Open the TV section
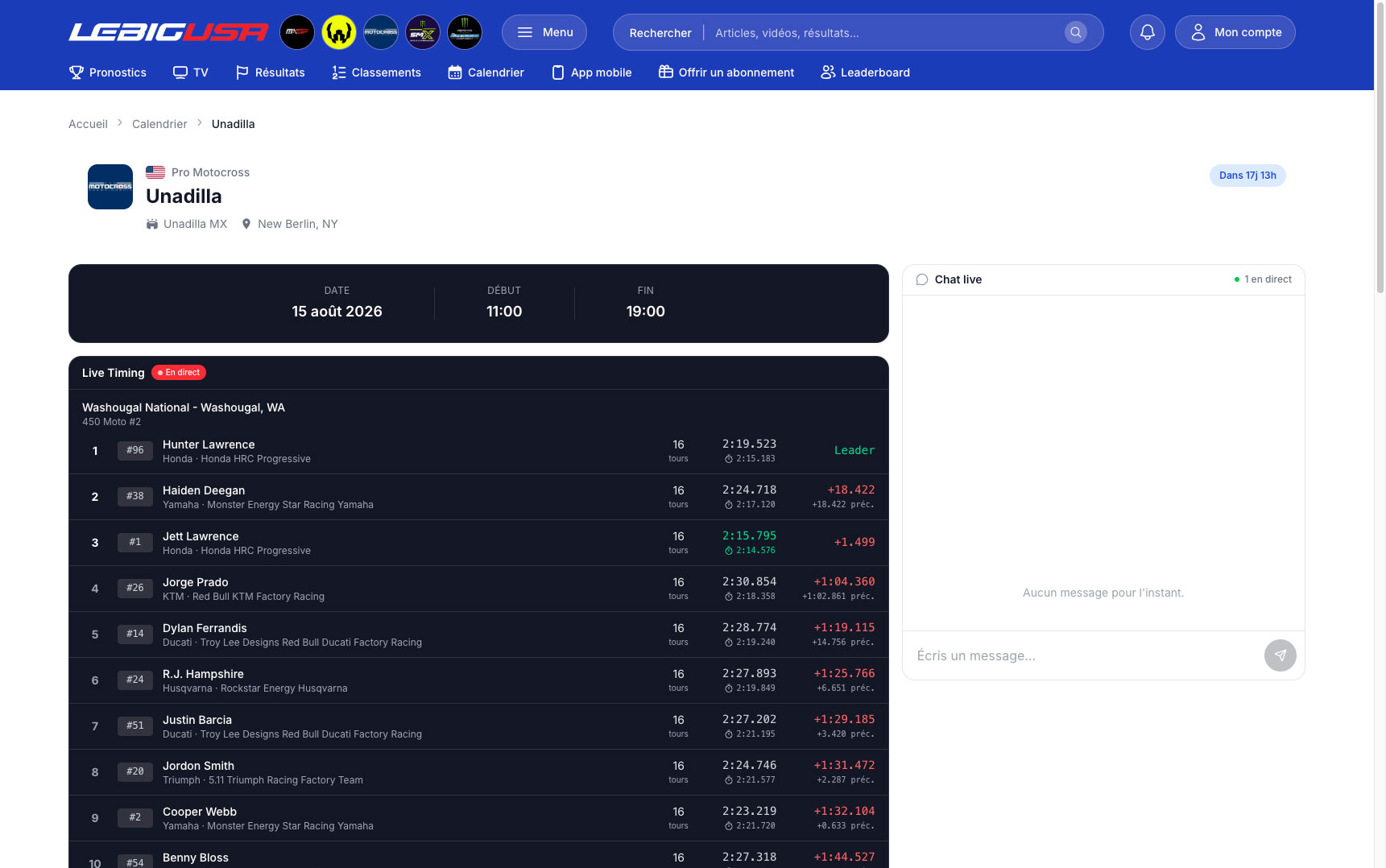Image resolution: width=1386 pixels, height=868 pixels. pos(191,72)
